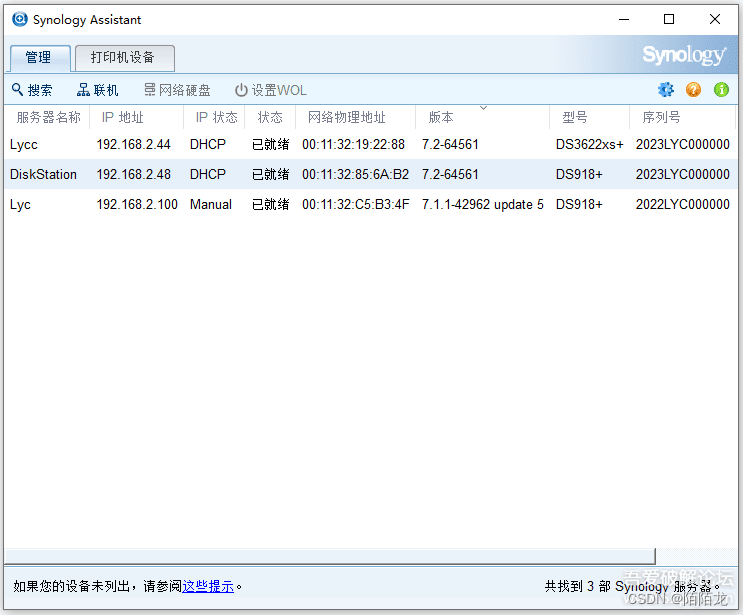The image size is (743, 615).
Task: Close the Synology Assistant window
Action: 715,19
